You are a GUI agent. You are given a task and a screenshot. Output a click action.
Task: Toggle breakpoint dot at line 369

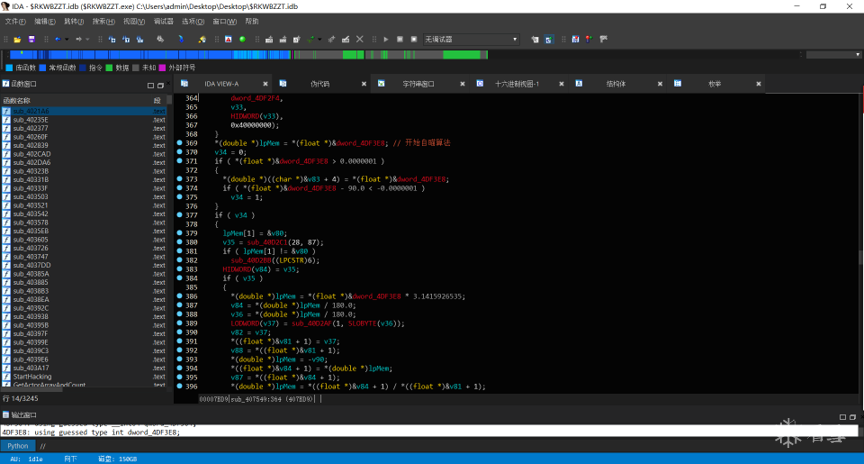(x=180, y=143)
